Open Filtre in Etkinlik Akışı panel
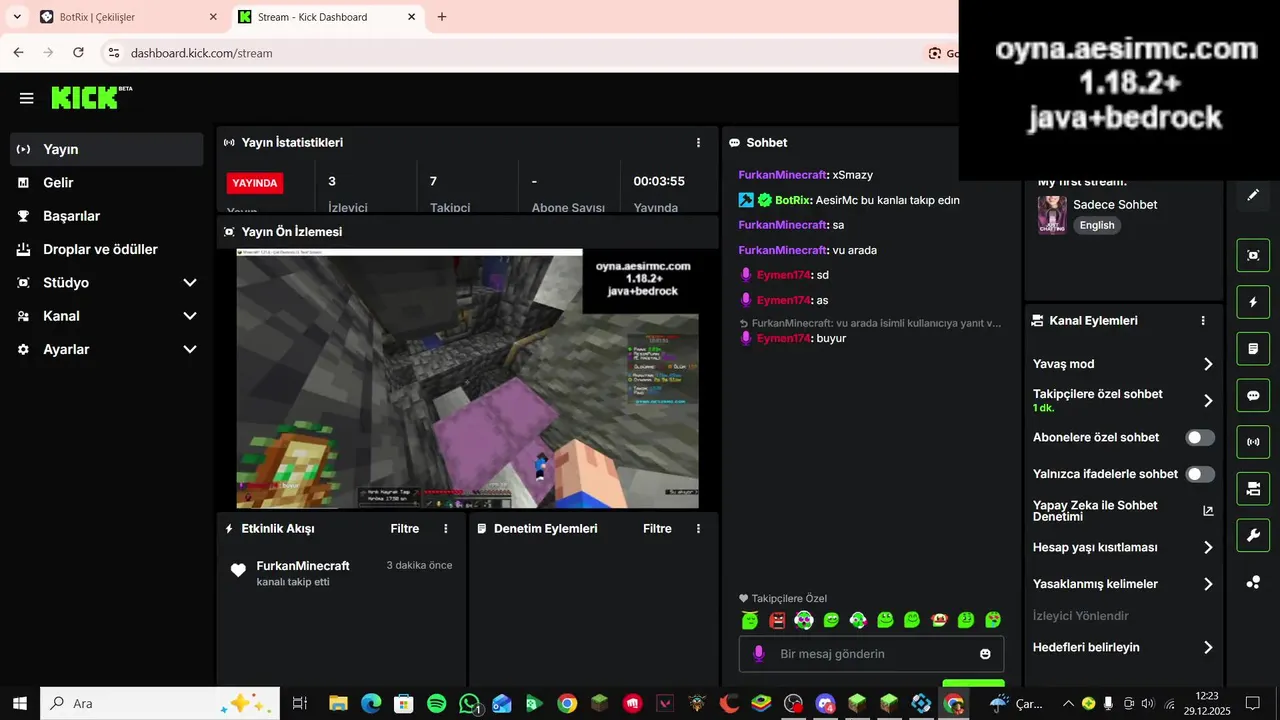The width and height of the screenshot is (1280, 720). tap(405, 528)
